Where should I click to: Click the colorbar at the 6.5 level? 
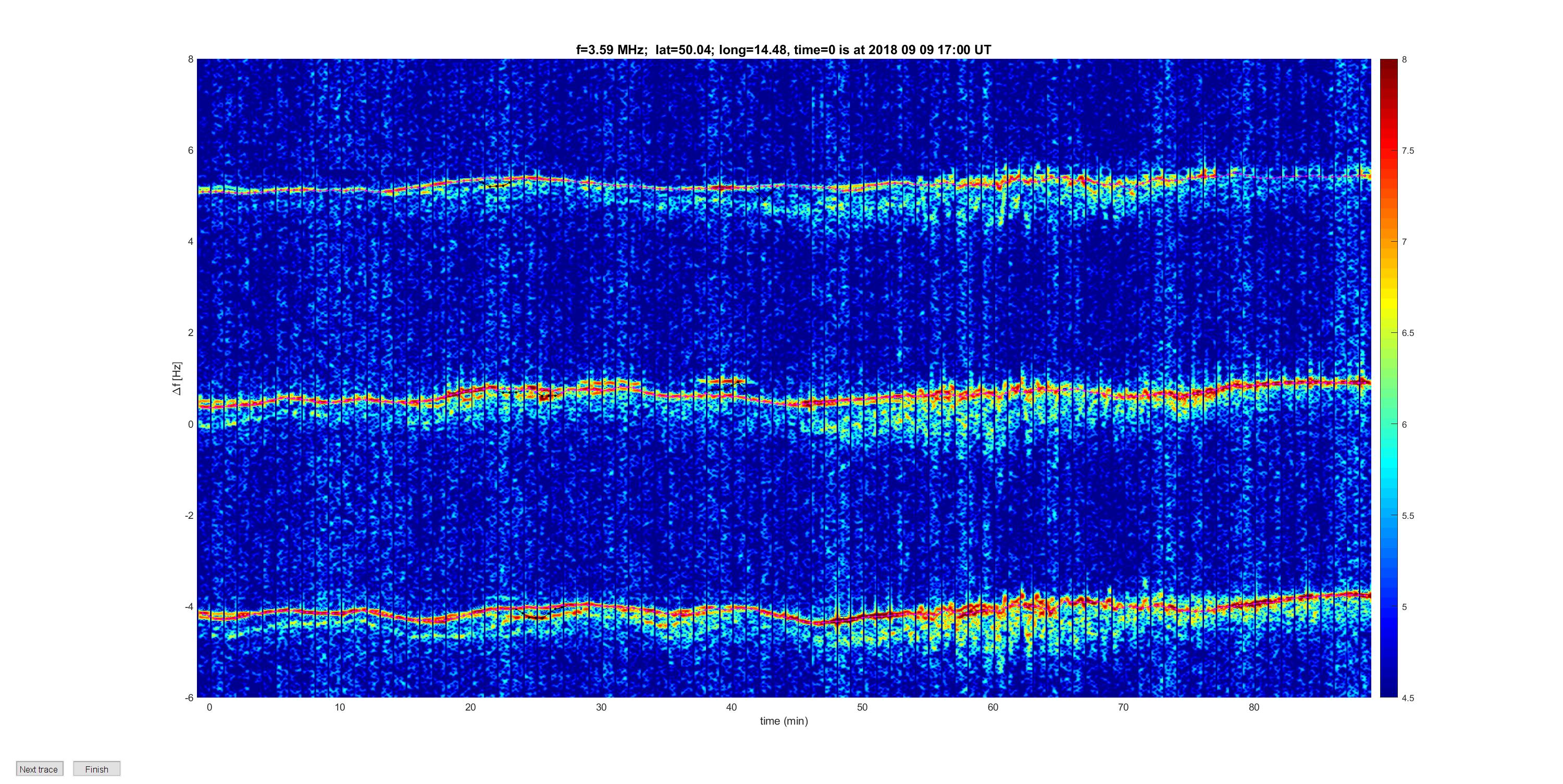[x=1389, y=332]
